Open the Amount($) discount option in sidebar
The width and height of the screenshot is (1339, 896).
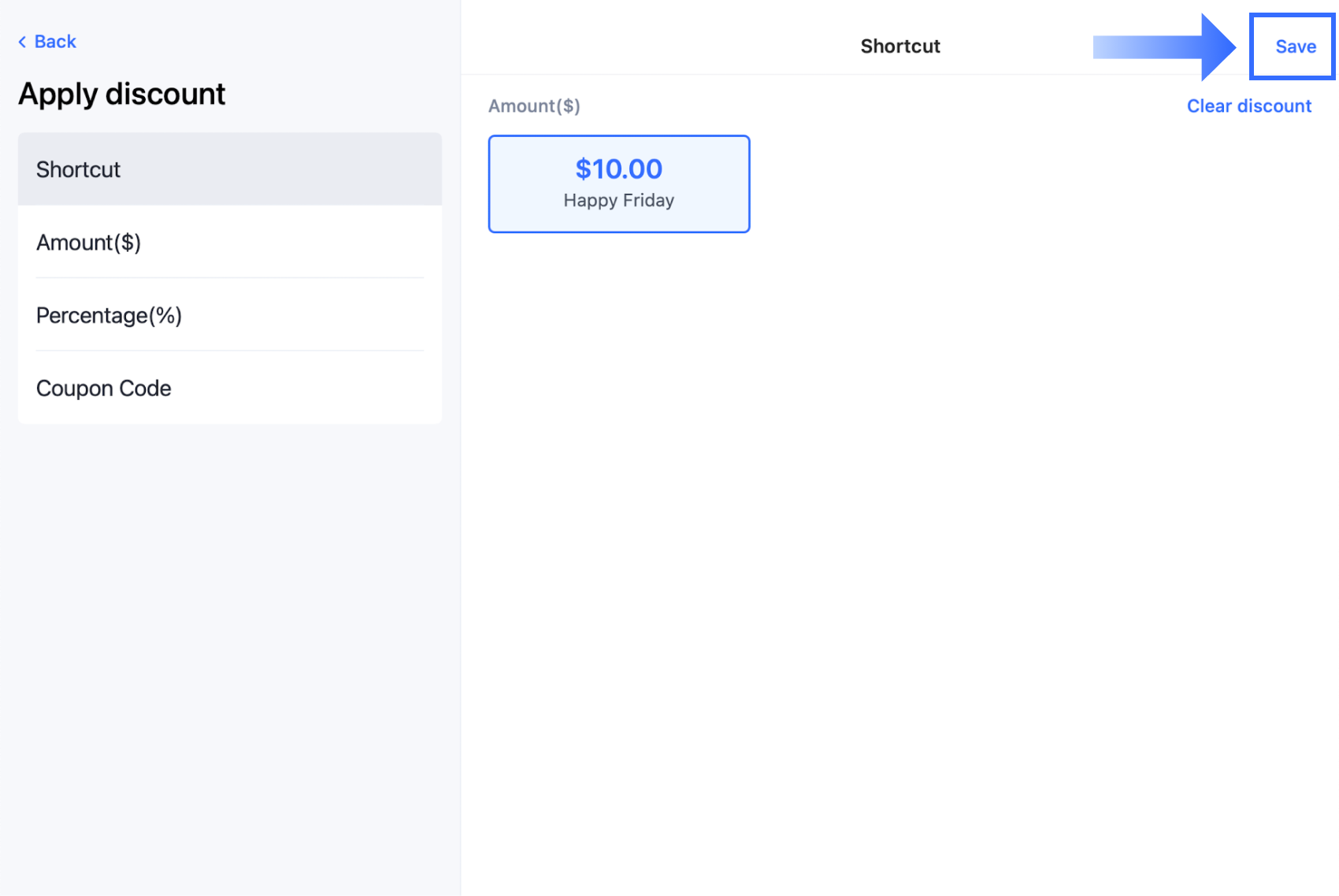tap(229, 243)
